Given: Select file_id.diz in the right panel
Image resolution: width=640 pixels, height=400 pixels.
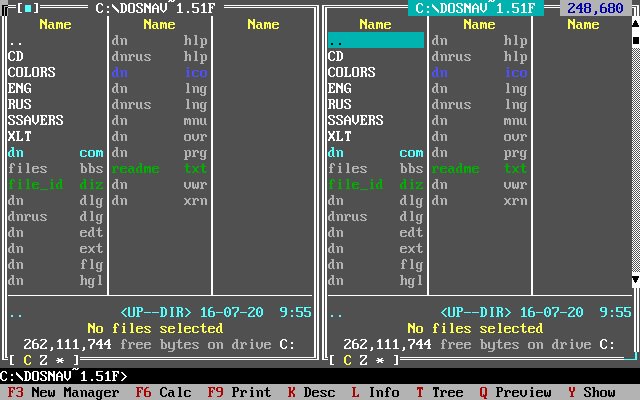Looking at the screenshot, I should (x=376, y=184).
